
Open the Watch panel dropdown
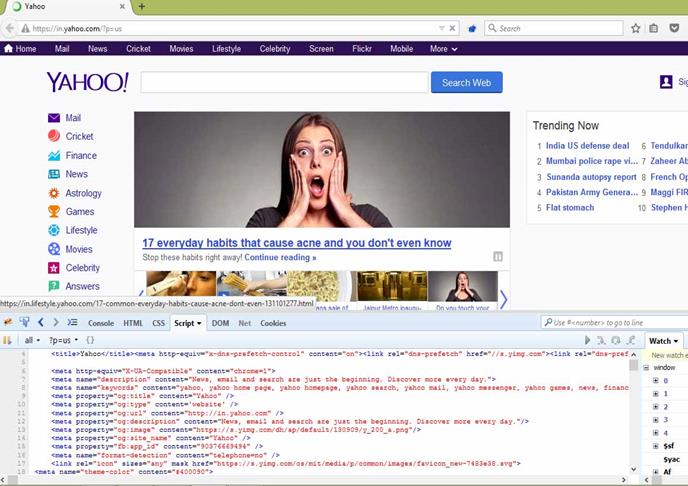click(663, 341)
